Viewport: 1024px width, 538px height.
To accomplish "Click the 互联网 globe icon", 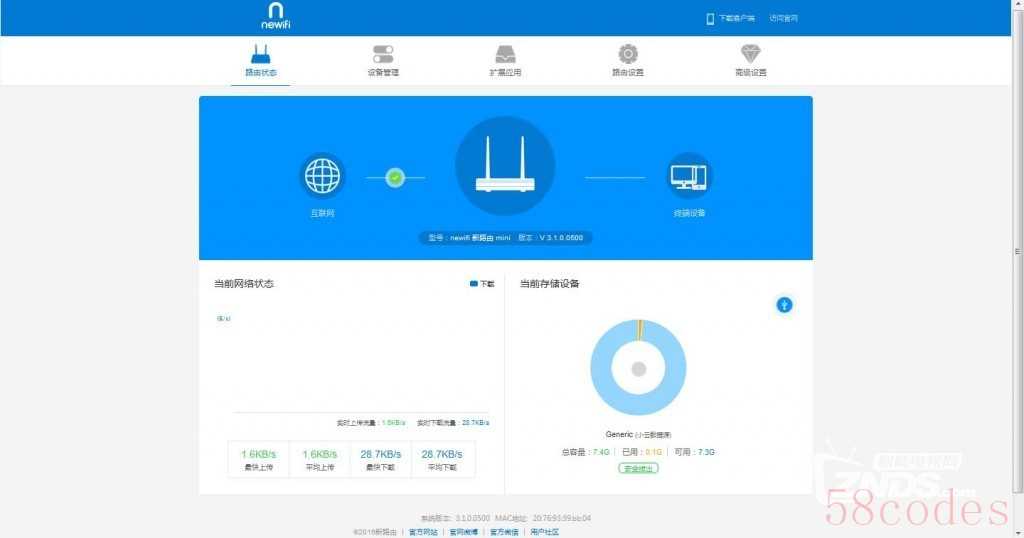I will tap(322, 177).
